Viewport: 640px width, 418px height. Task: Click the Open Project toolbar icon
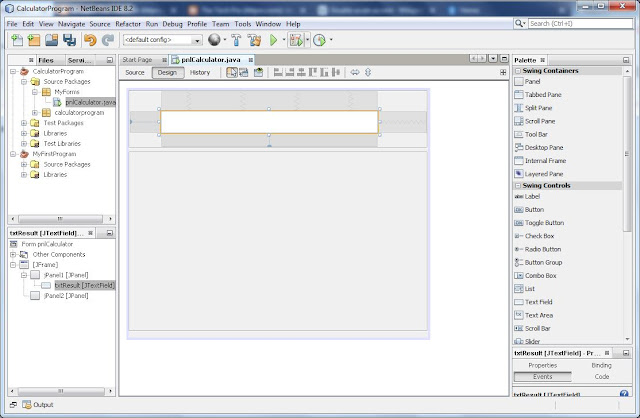[x=51, y=40]
